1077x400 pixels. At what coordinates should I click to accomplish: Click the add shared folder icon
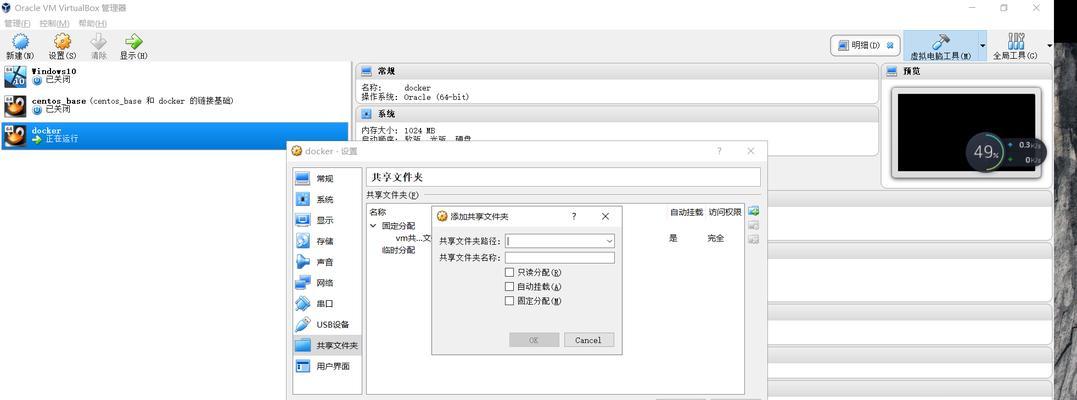click(753, 211)
